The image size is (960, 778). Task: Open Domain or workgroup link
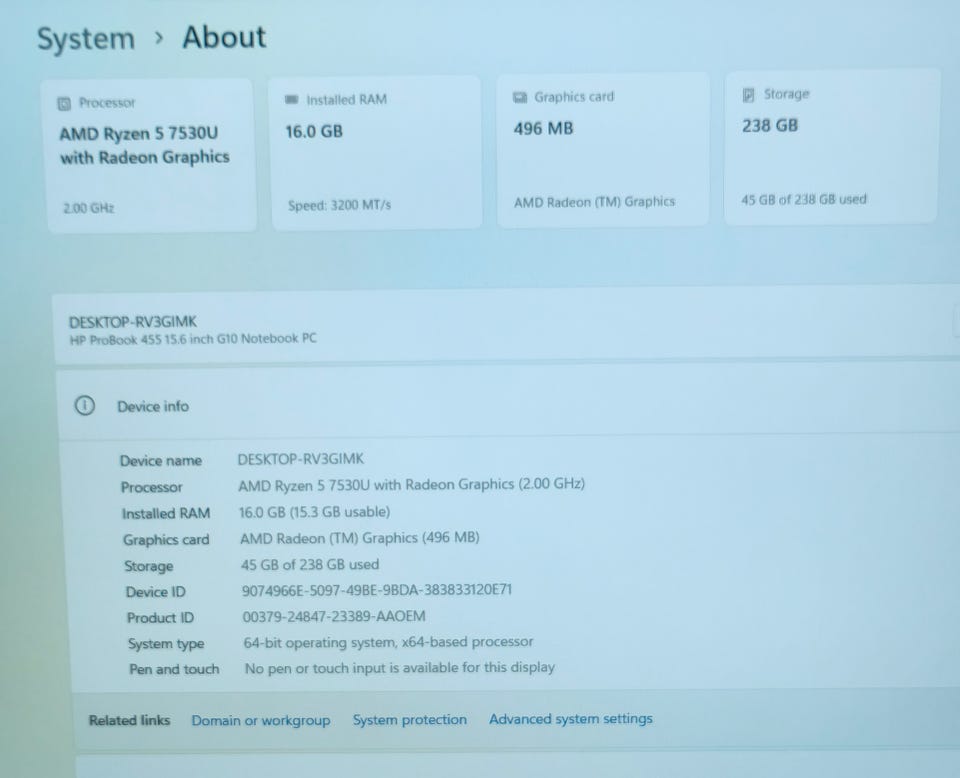[x=261, y=720]
